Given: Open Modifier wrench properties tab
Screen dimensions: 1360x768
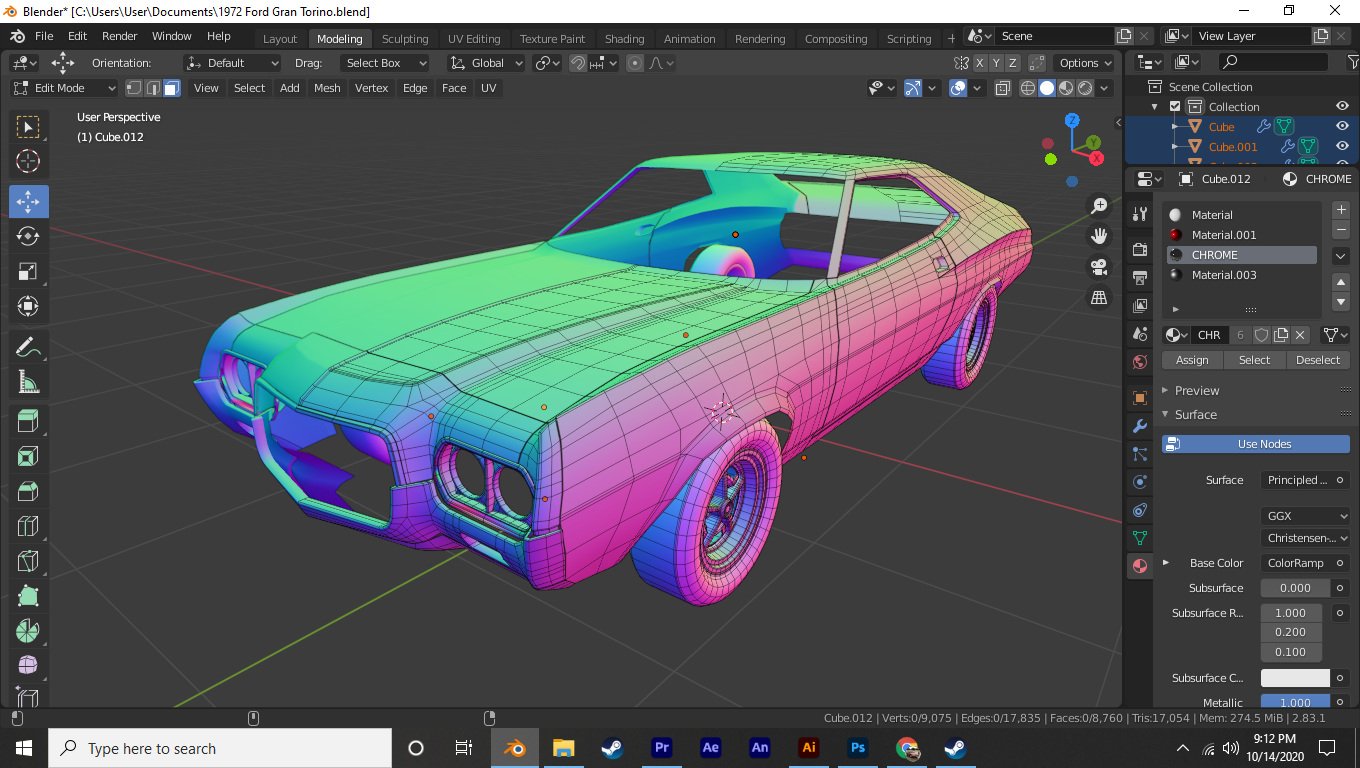Looking at the screenshot, I should click(x=1140, y=426).
